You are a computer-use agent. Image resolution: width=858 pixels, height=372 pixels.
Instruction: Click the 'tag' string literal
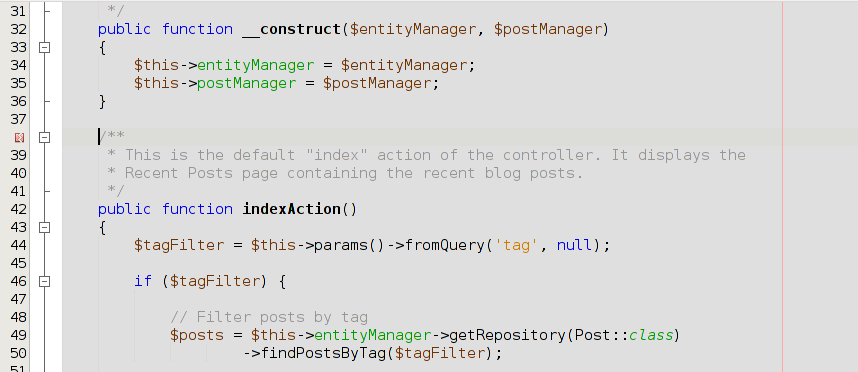(517, 245)
